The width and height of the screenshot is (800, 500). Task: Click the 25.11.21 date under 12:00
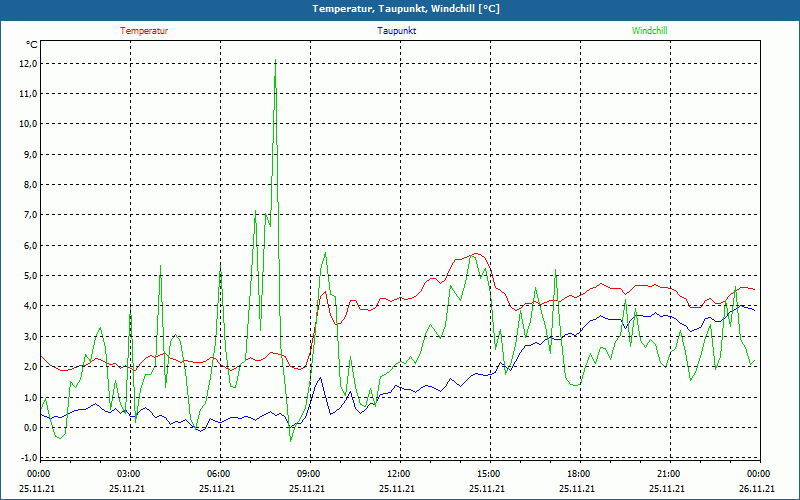coord(397,488)
